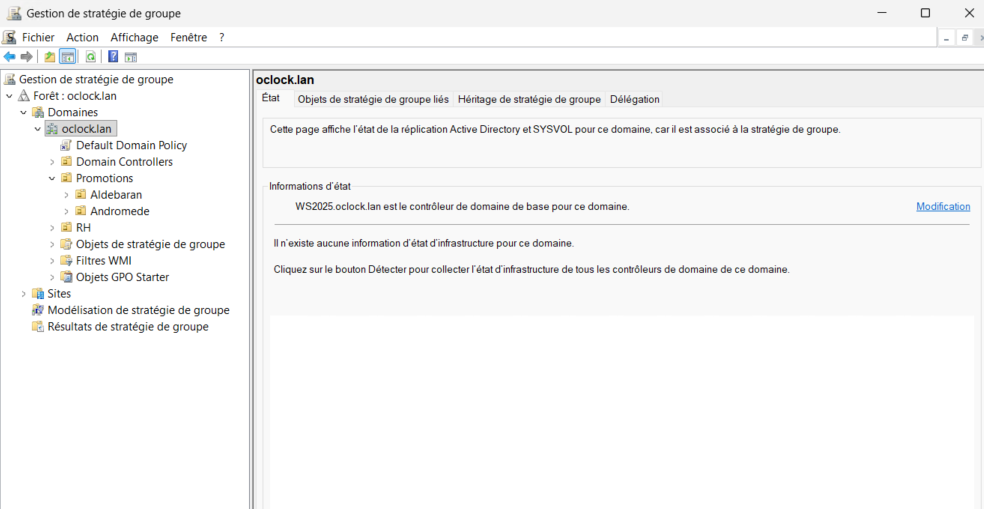Select Résultats de stratégie de groupe node

[127, 327]
